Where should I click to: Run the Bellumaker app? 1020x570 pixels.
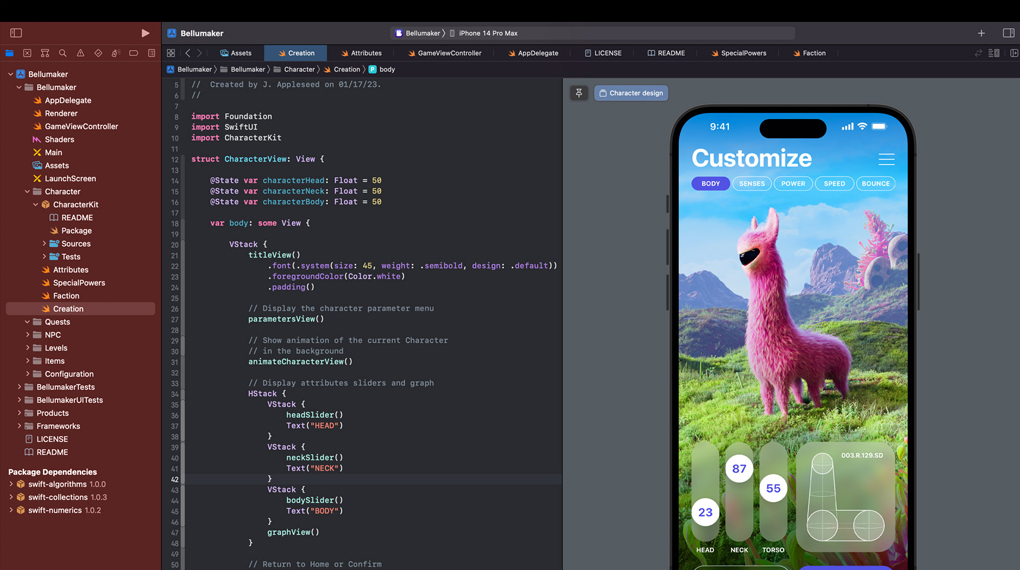145,33
